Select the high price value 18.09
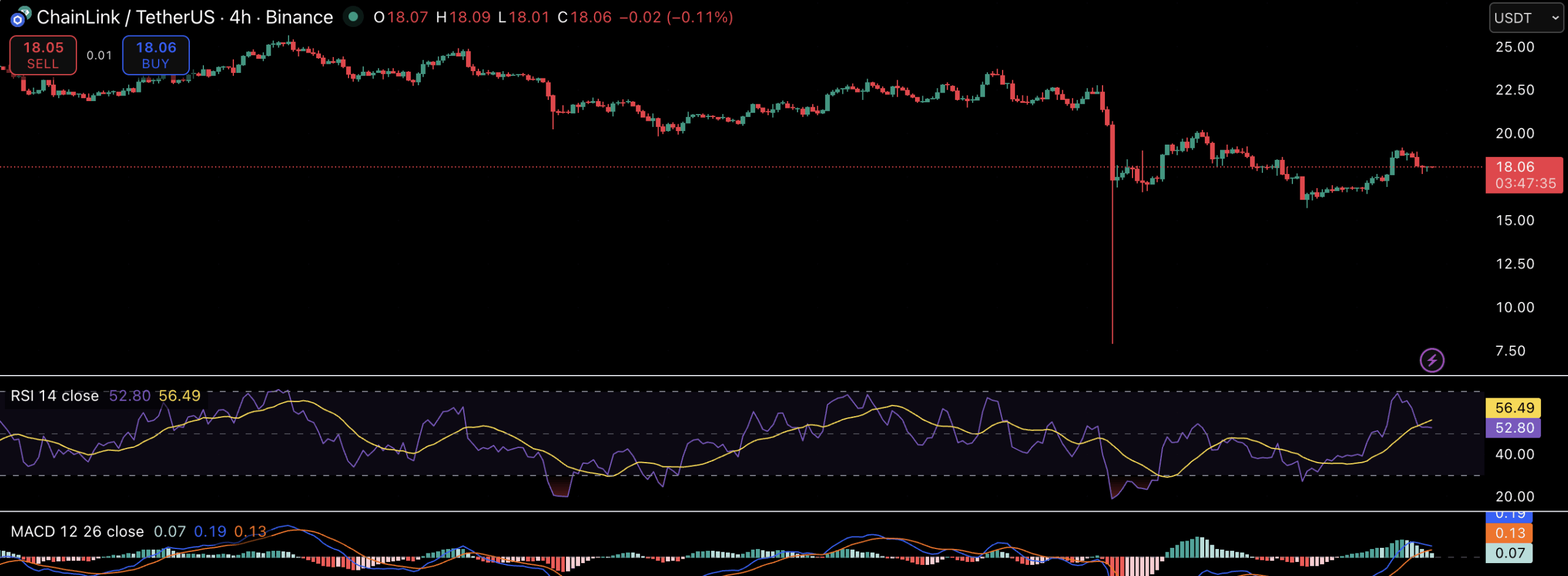This screenshot has width=1568, height=576. pos(470,17)
